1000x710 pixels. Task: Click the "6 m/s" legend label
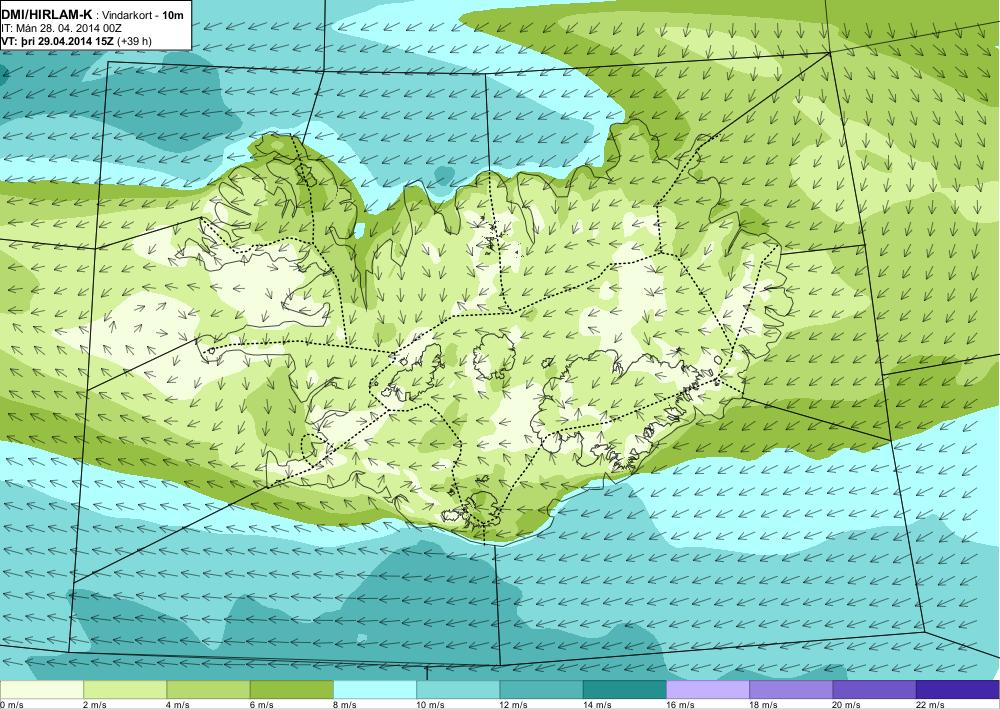tap(261, 705)
